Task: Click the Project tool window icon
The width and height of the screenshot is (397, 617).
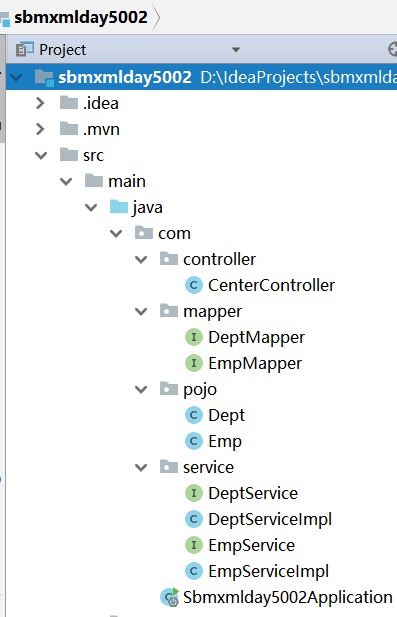Action: tap(24, 50)
